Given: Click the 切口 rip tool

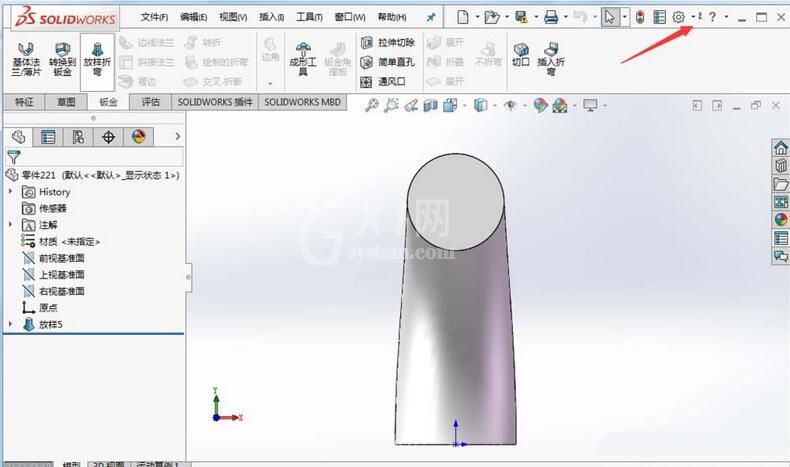Looking at the screenshot, I should coord(521,54).
